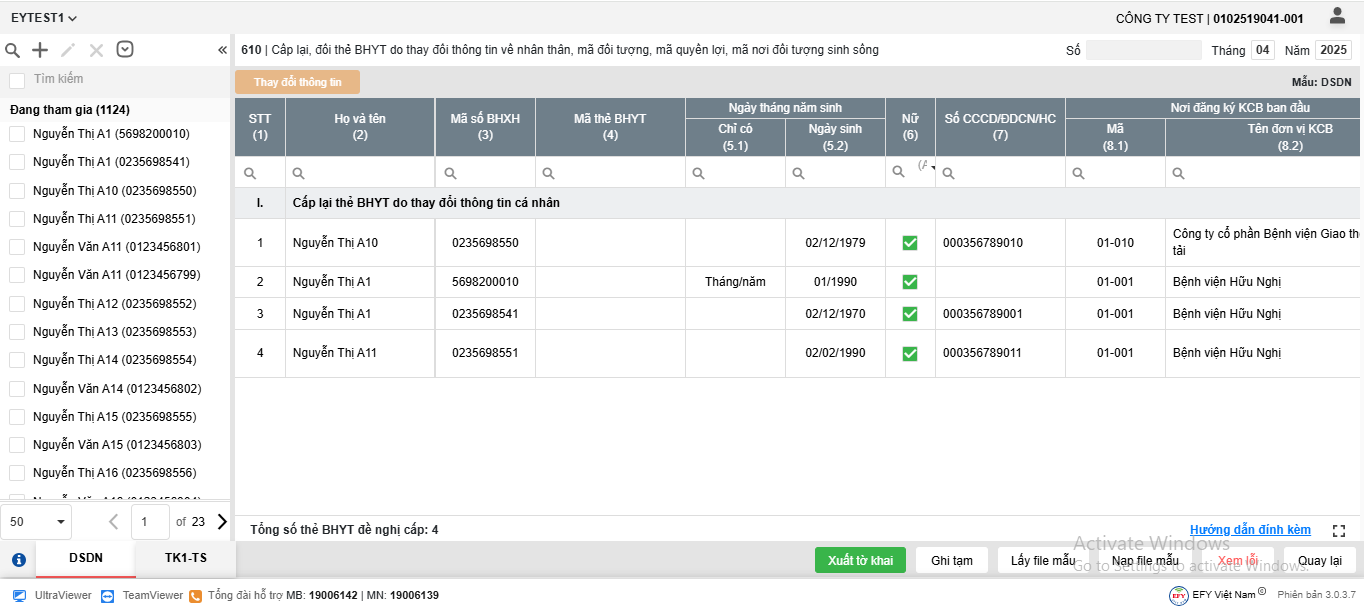
Task: Open the EYTEST1 account dropdown
Action: pyautogui.click(x=44, y=18)
